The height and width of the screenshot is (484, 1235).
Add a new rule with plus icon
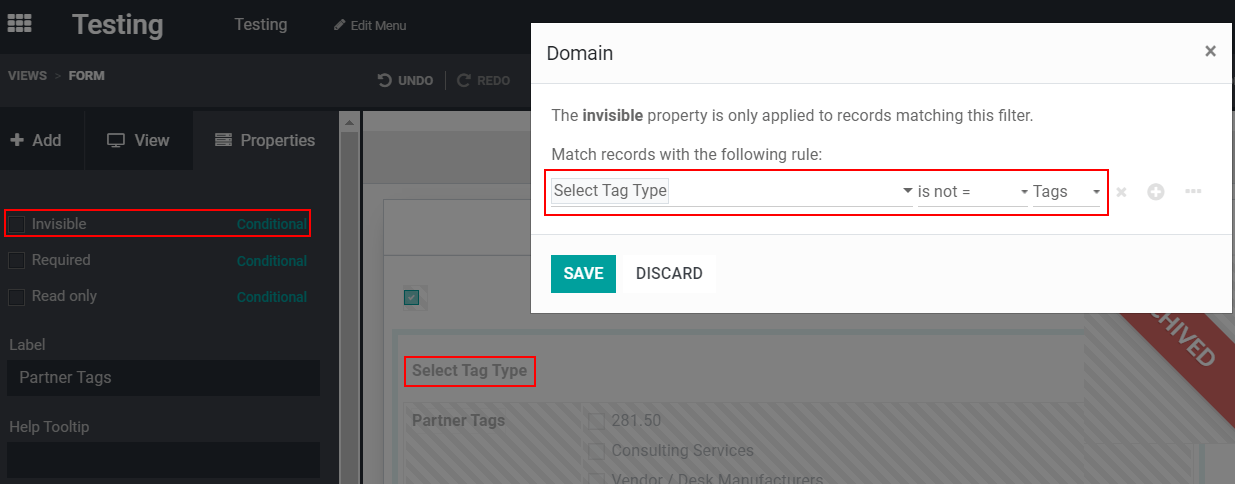click(x=1155, y=192)
